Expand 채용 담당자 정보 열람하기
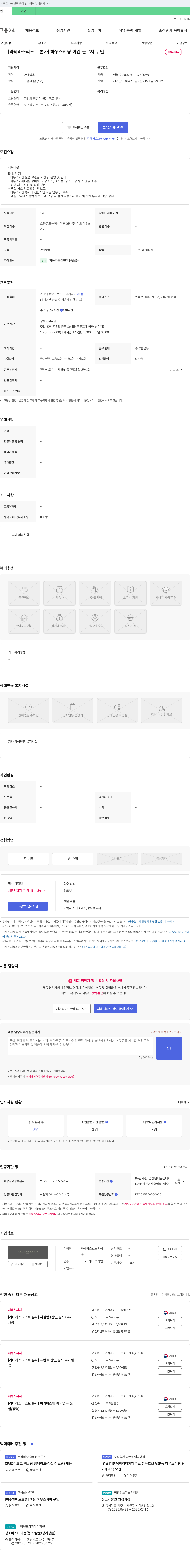The width and height of the screenshot is (190, 1568). [x=115, y=1009]
